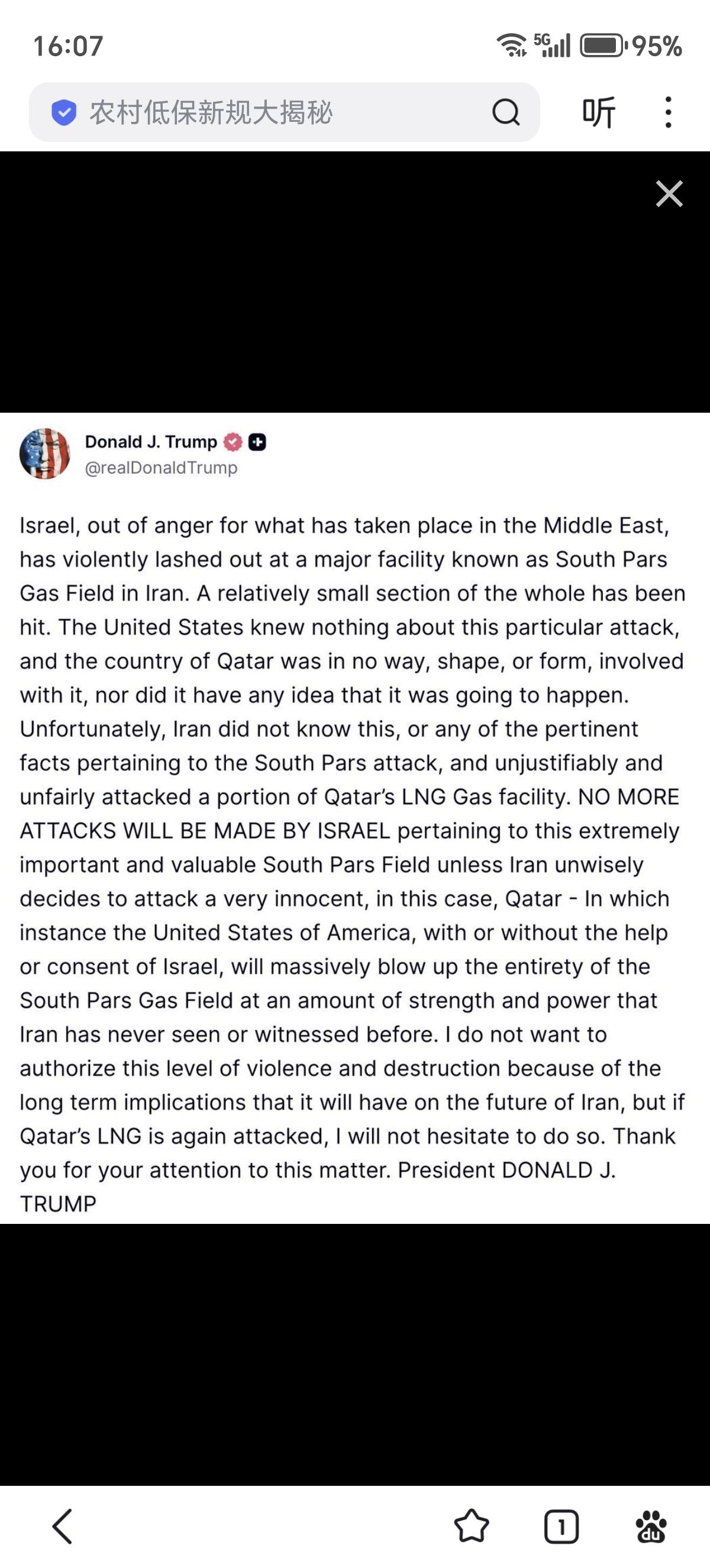Screen dimensions: 710x1568
Task: Tap the Wi-Fi status bar icon
Action: 512,46
